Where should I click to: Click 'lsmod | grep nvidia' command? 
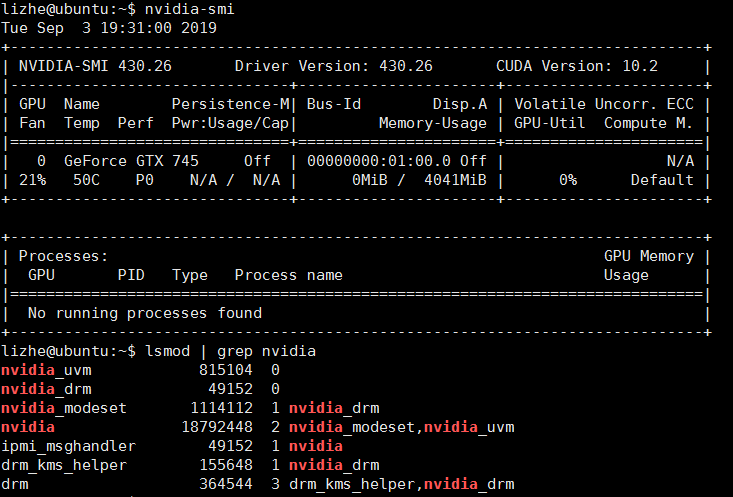coord(230,351)
